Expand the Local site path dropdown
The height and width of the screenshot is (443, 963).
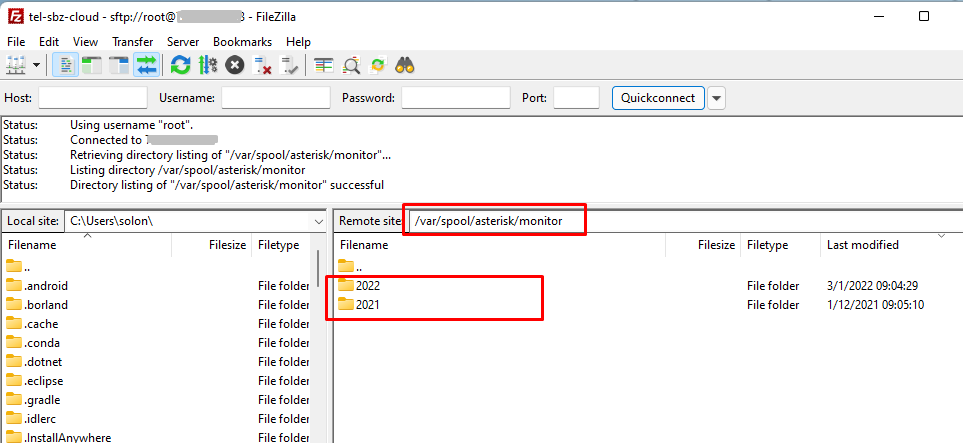318,220
